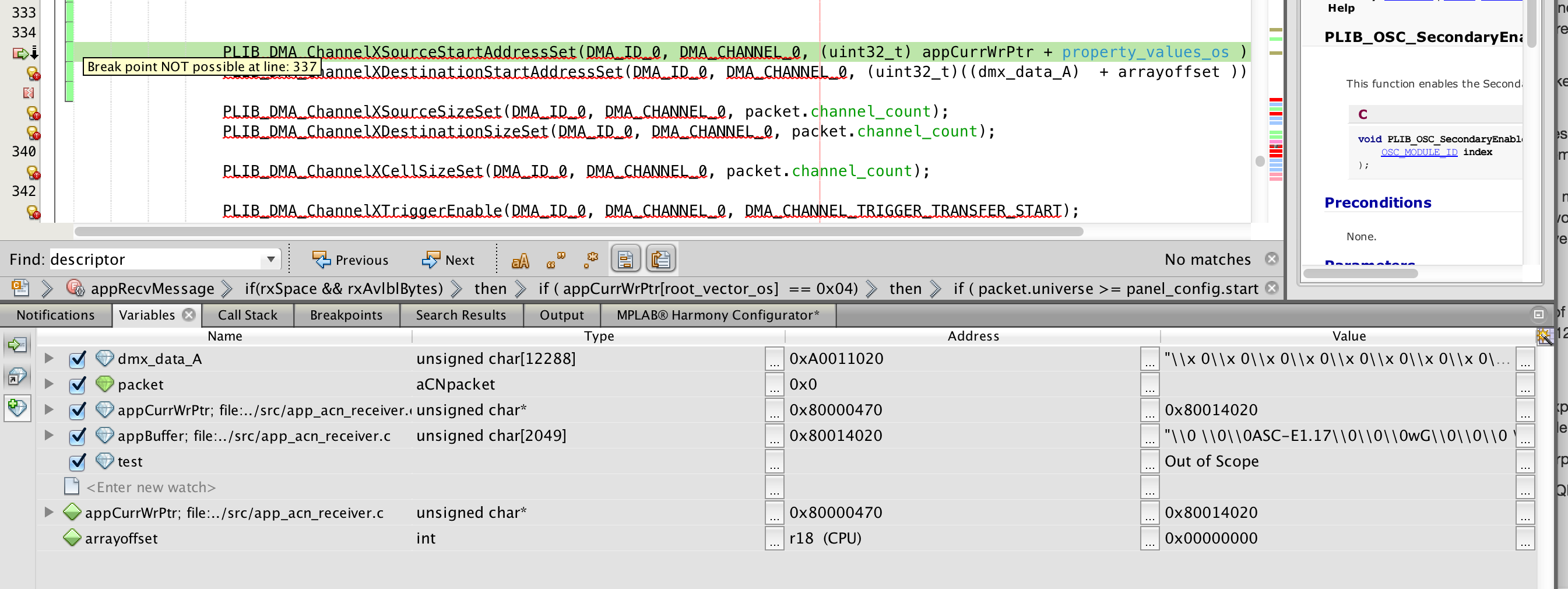The width and height of the screenshot is (1568, 589).
Task: Click the breadcrumb file icon at far left
Action: [20, 287]
